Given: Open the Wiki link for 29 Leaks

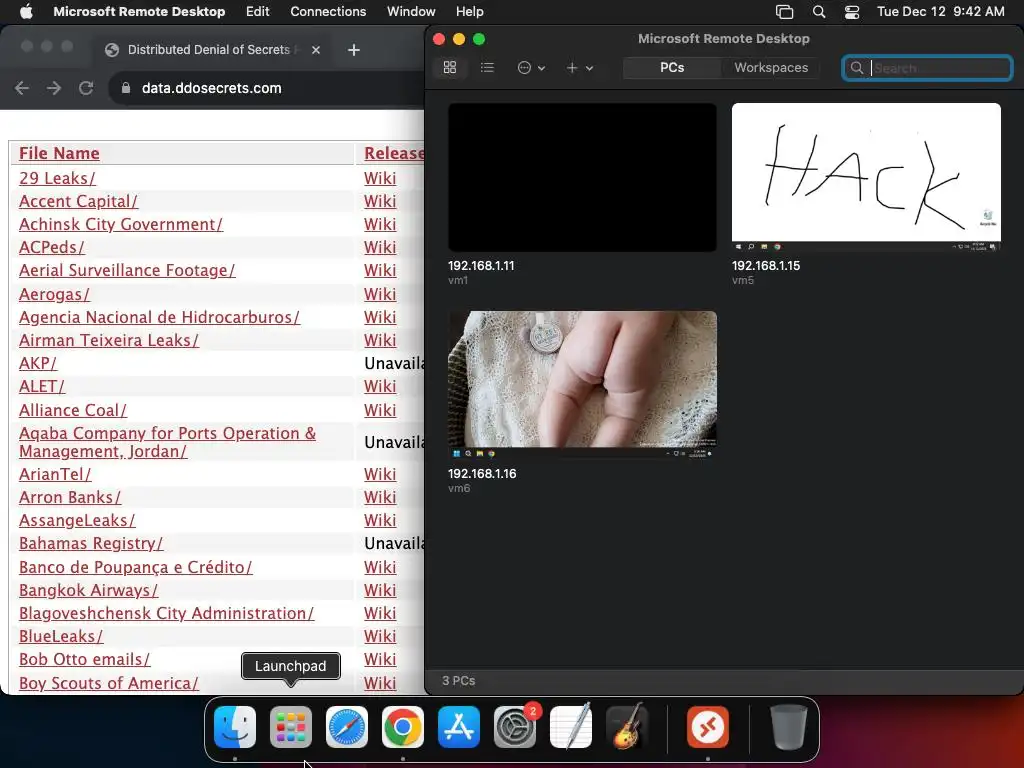Looking at the screenshot, I should (380, 178).
